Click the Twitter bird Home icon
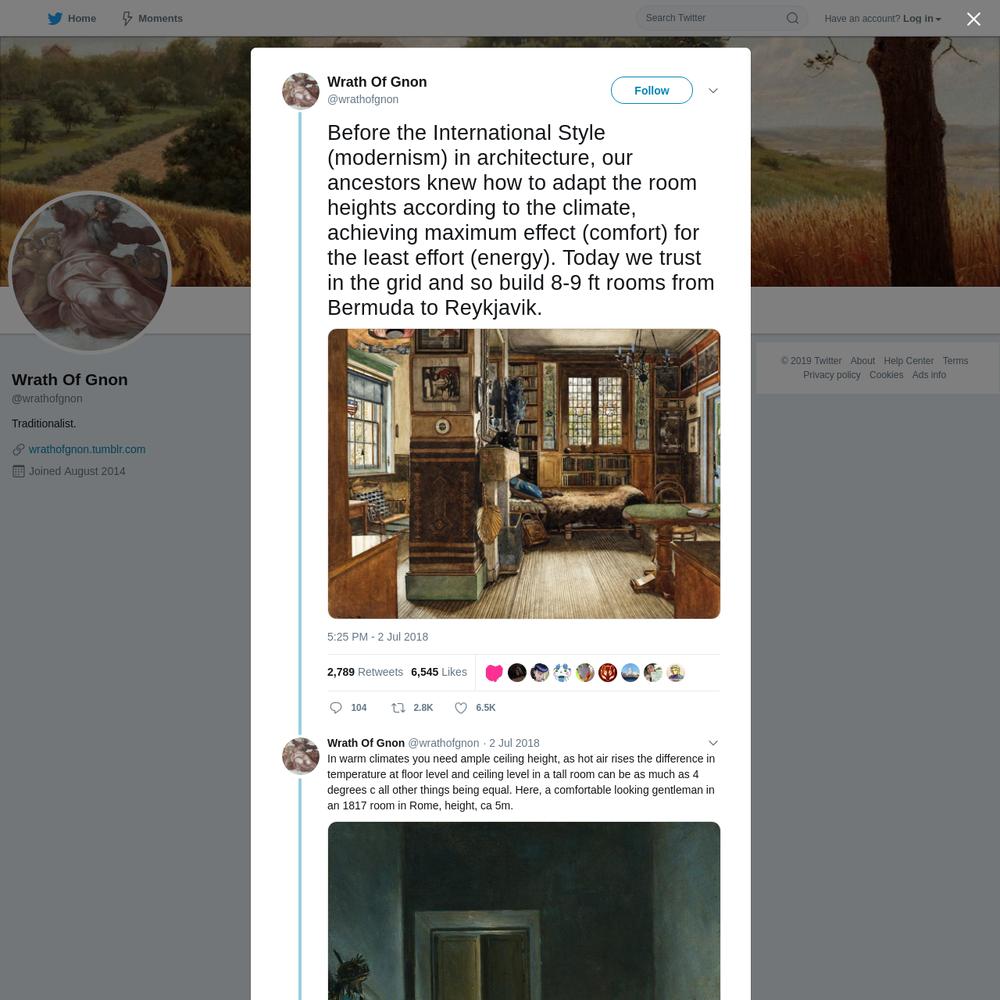1000x1000 pixels. click(x=55, y=18)
